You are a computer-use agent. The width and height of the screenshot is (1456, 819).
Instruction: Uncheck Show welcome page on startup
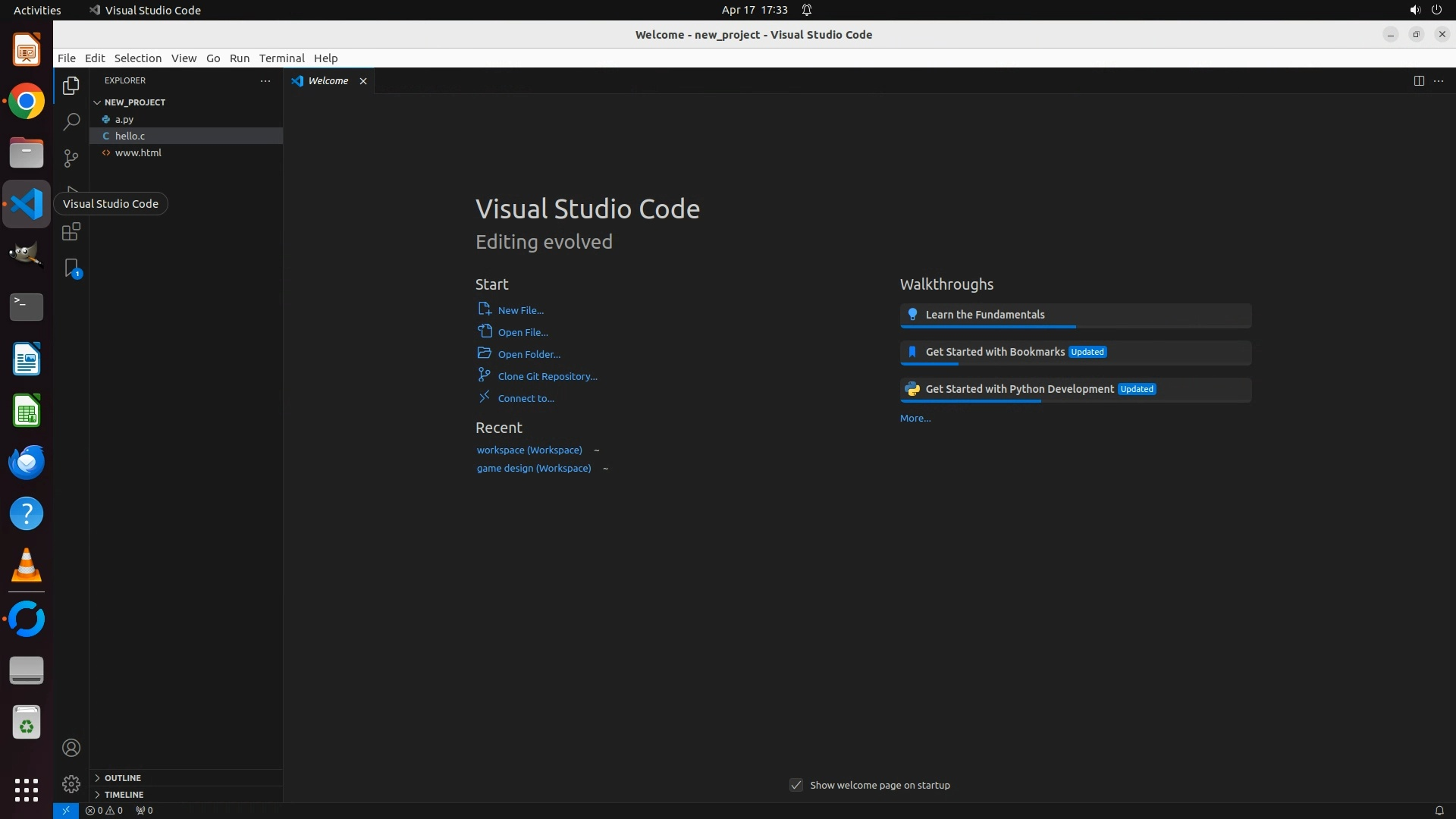point(796,785)
